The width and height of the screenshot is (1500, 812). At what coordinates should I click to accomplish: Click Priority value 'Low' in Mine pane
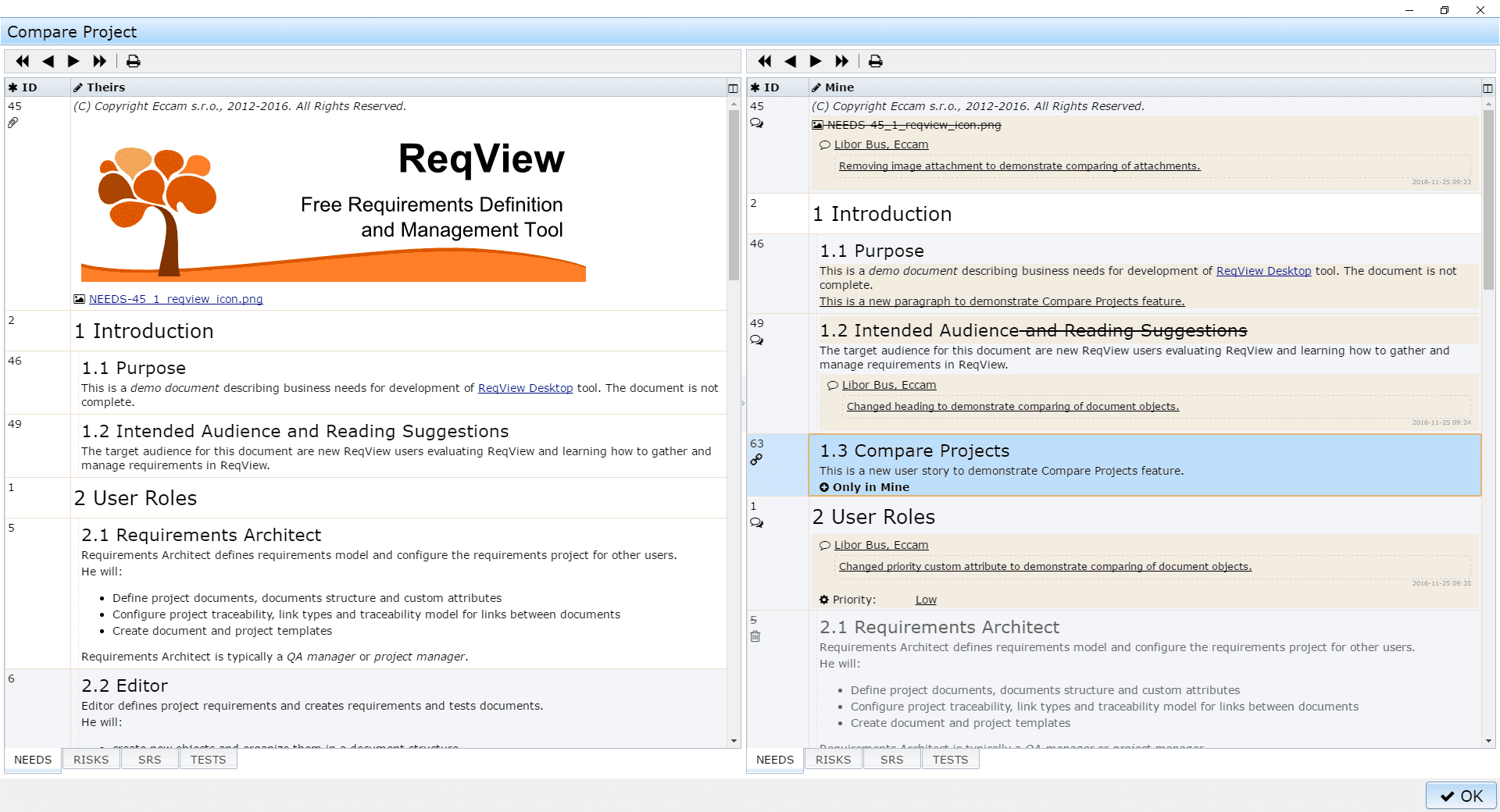point(926,600)
